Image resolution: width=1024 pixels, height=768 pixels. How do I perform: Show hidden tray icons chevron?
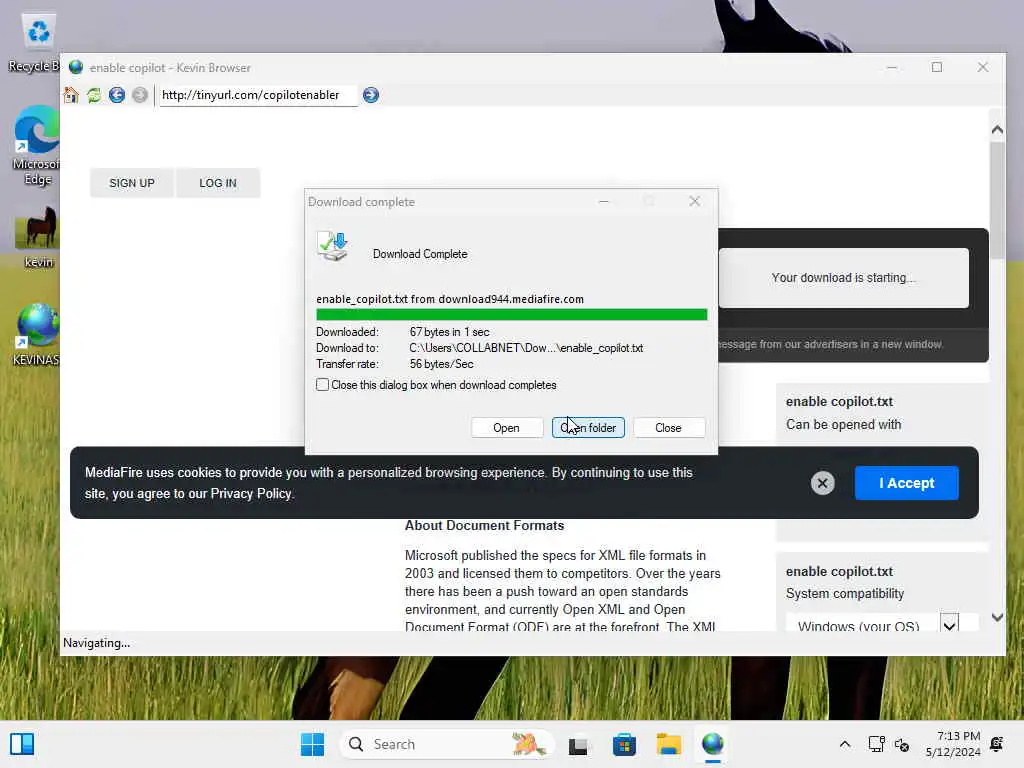click(844, 744)
